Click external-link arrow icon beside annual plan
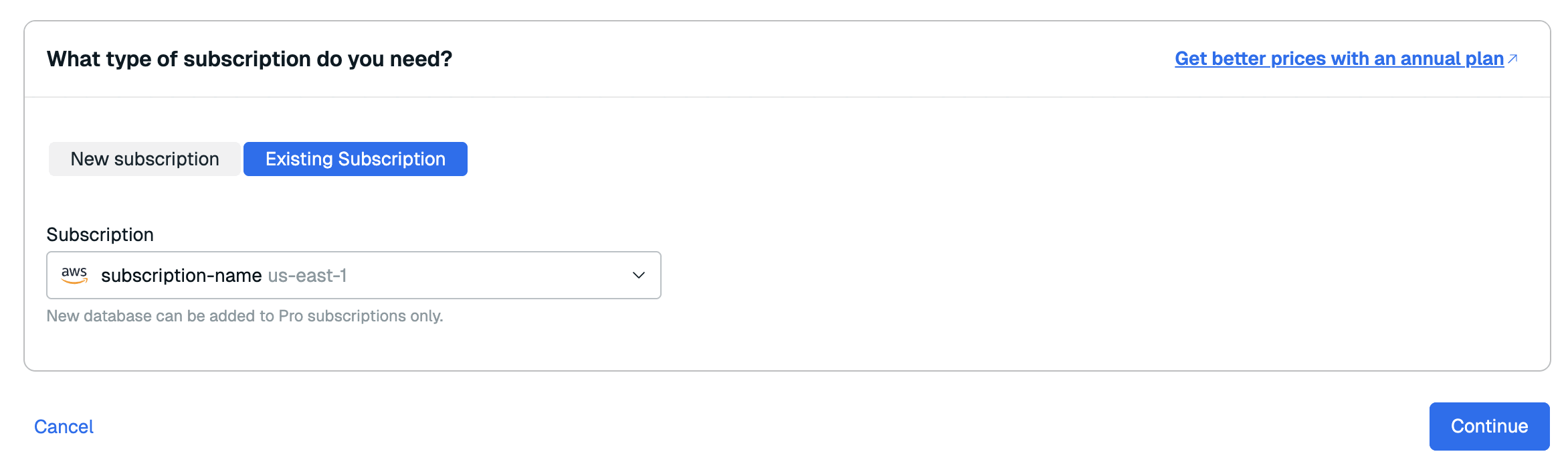 [x=1512, y=59]
